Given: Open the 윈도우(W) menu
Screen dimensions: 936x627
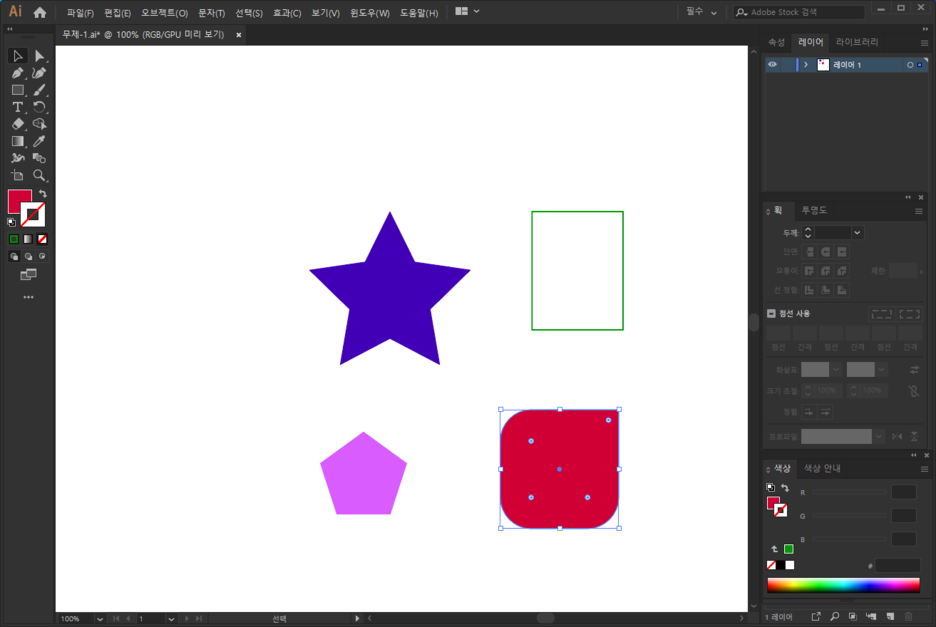Looking at the screenshot, I should point(370,13).
